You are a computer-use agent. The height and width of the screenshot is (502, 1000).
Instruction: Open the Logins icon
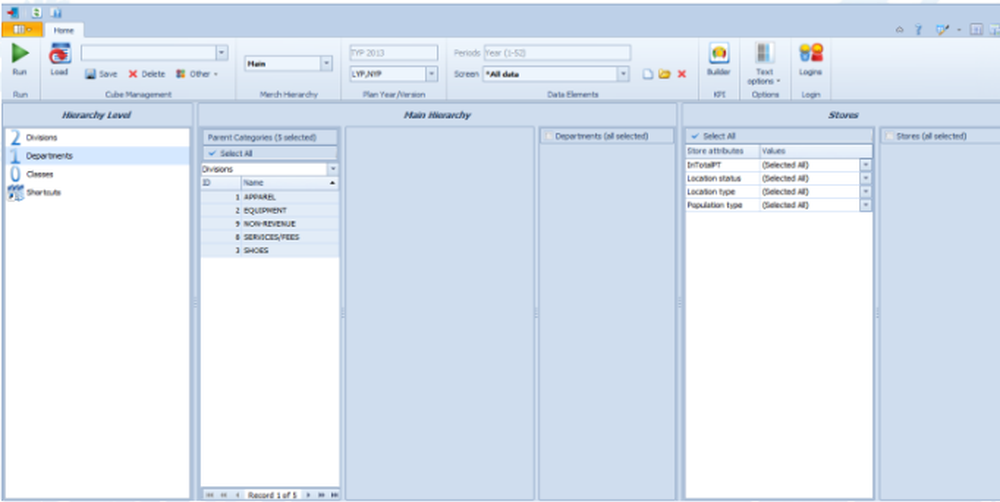coord(811,53)
